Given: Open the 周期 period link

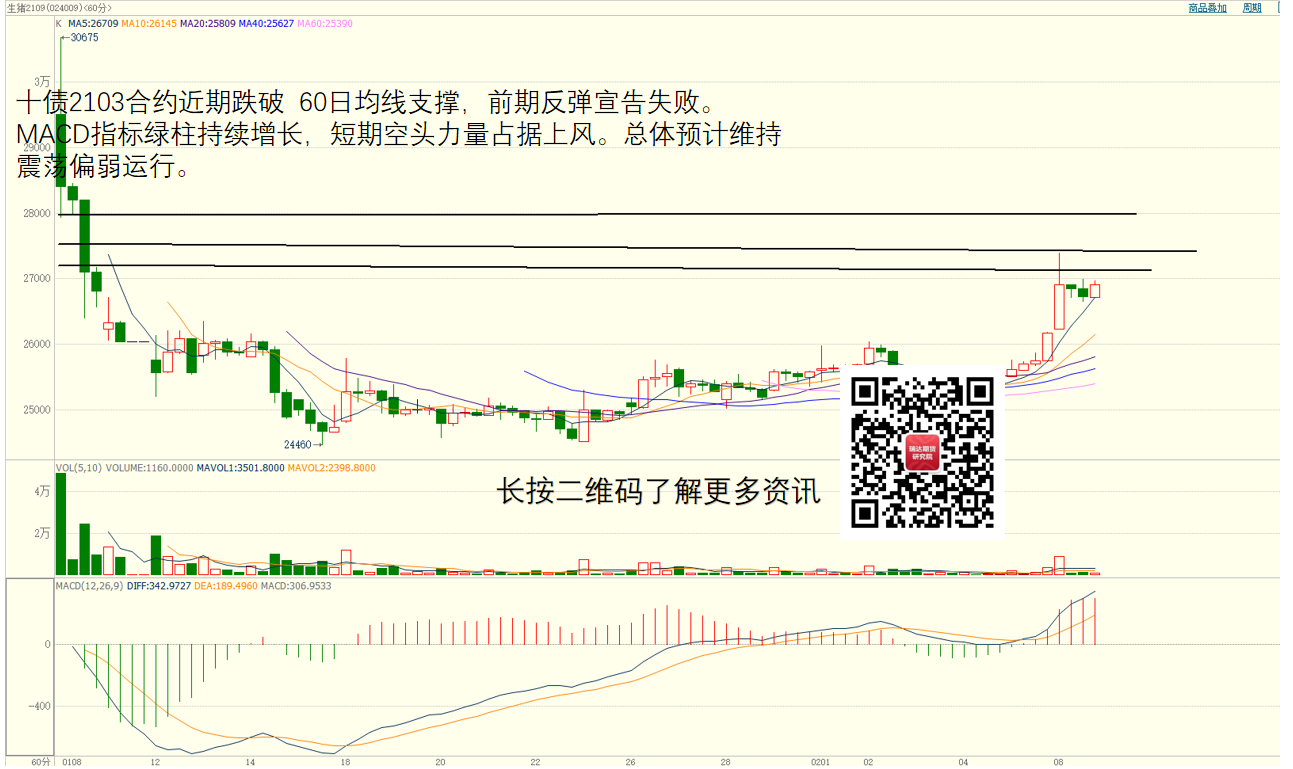Looking at the screenshot, I should coord(1252,7).
